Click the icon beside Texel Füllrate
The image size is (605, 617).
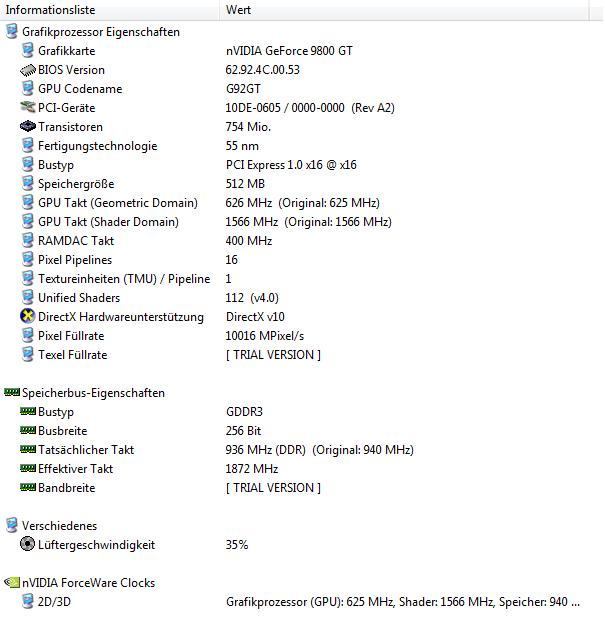28,355
